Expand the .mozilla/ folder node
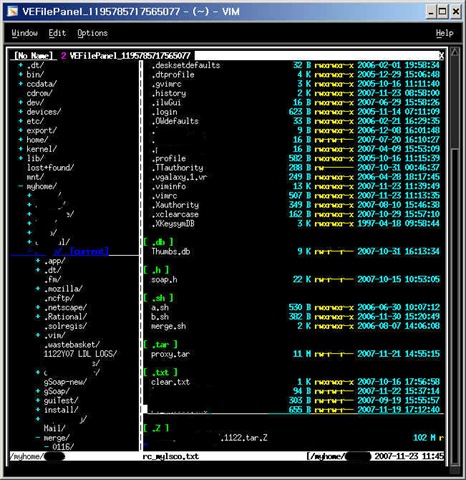This screenshot has height=480, width=466. pyautogui.click(x=38, y=289)
